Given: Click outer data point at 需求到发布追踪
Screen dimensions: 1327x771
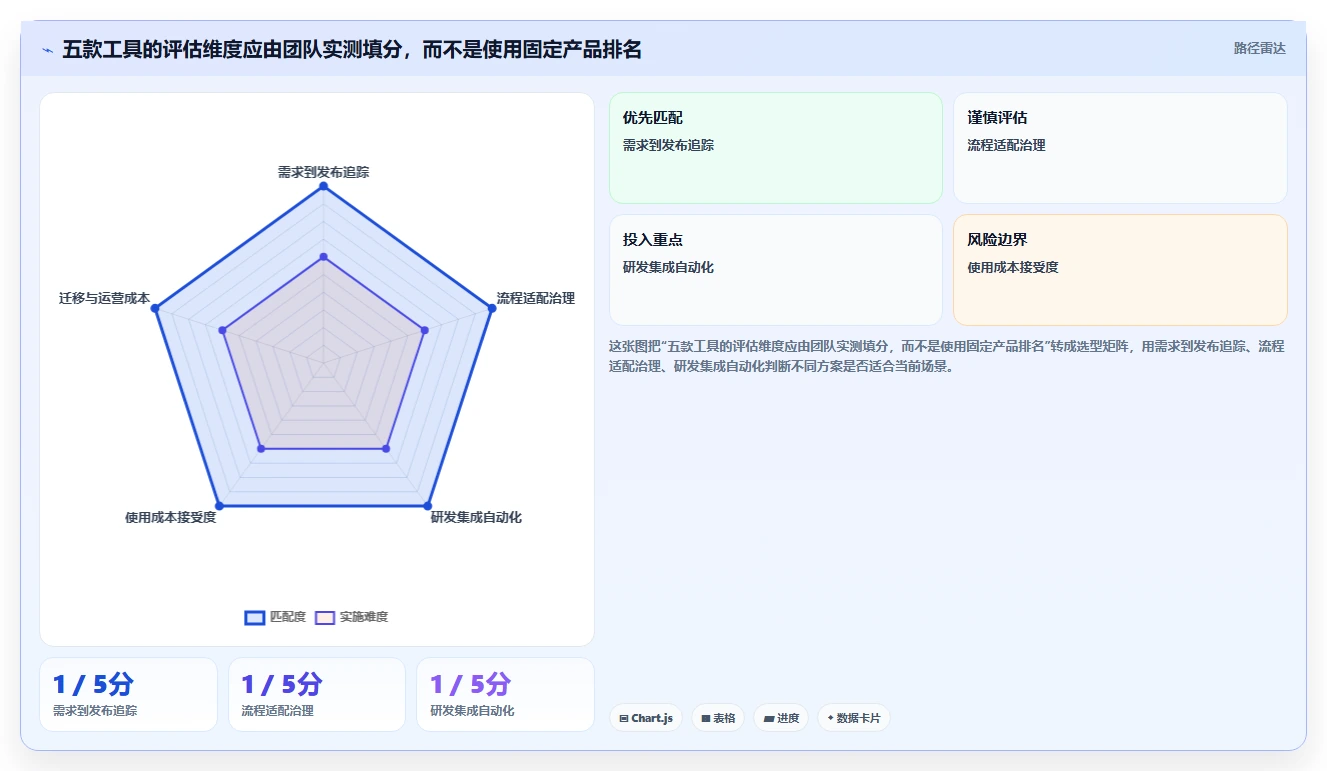Looking at the screenshot, I should pyautogui.click(x=323, y=186).
